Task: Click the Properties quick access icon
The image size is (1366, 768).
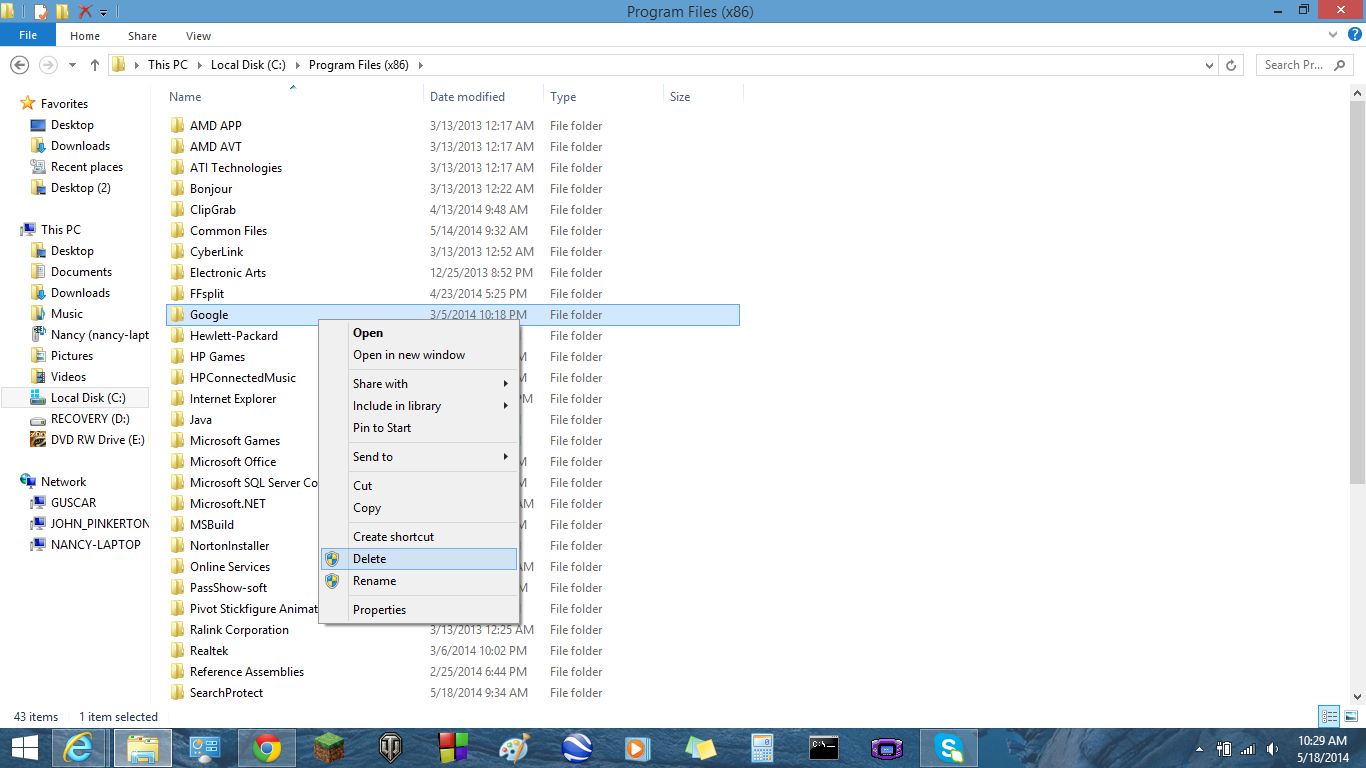Action: click(40, 12)
